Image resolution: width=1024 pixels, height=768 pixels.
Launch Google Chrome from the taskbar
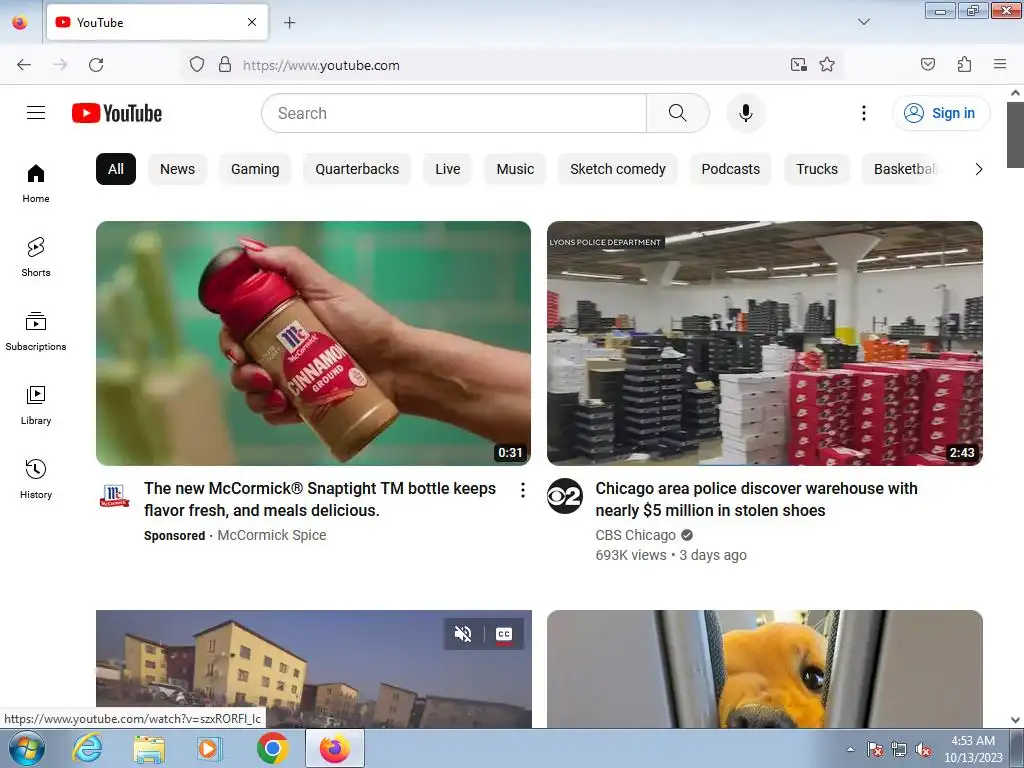[x=272, y=748]
